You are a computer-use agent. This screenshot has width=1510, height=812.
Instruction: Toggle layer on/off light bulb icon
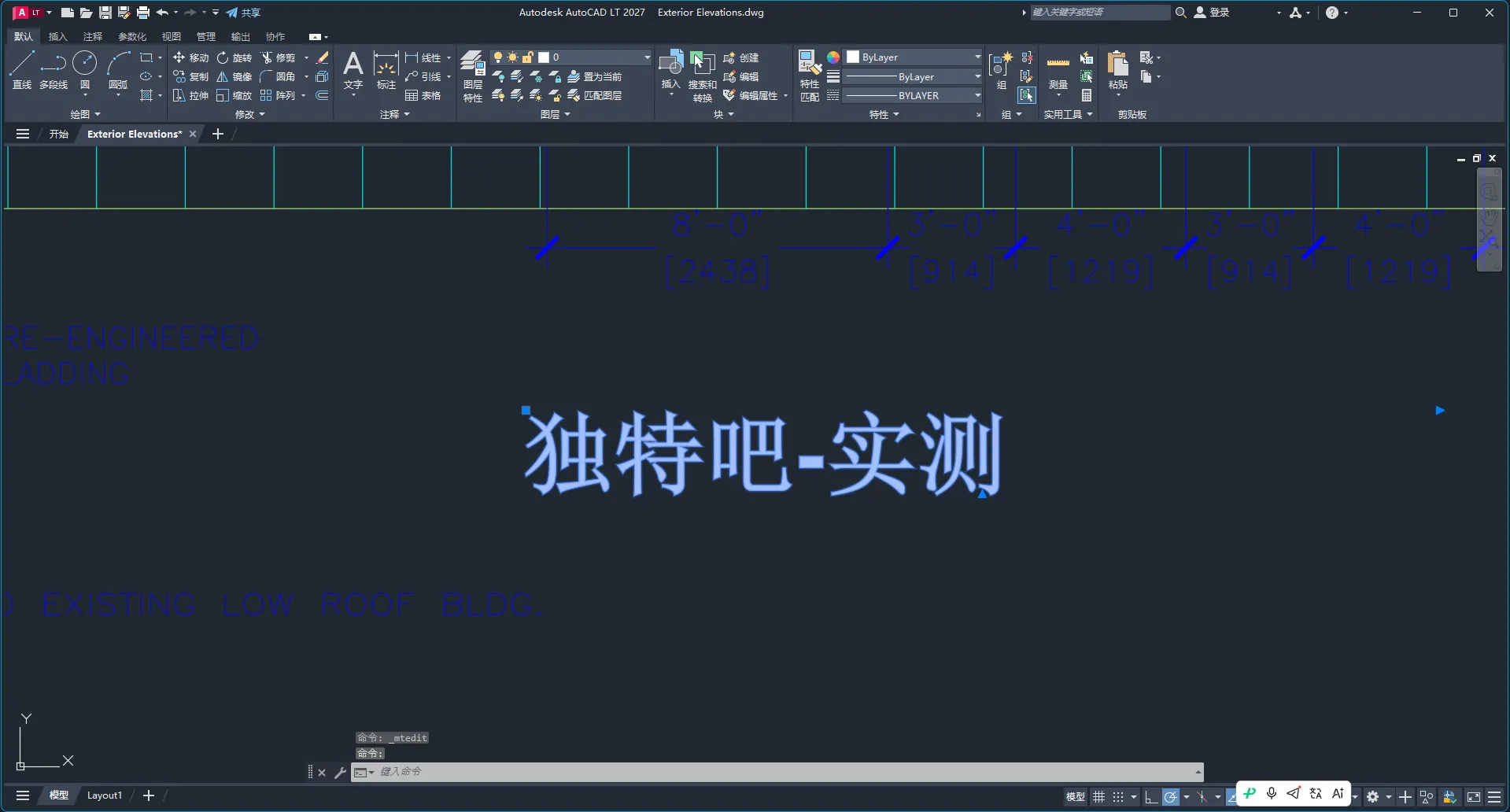pos(498,57)
